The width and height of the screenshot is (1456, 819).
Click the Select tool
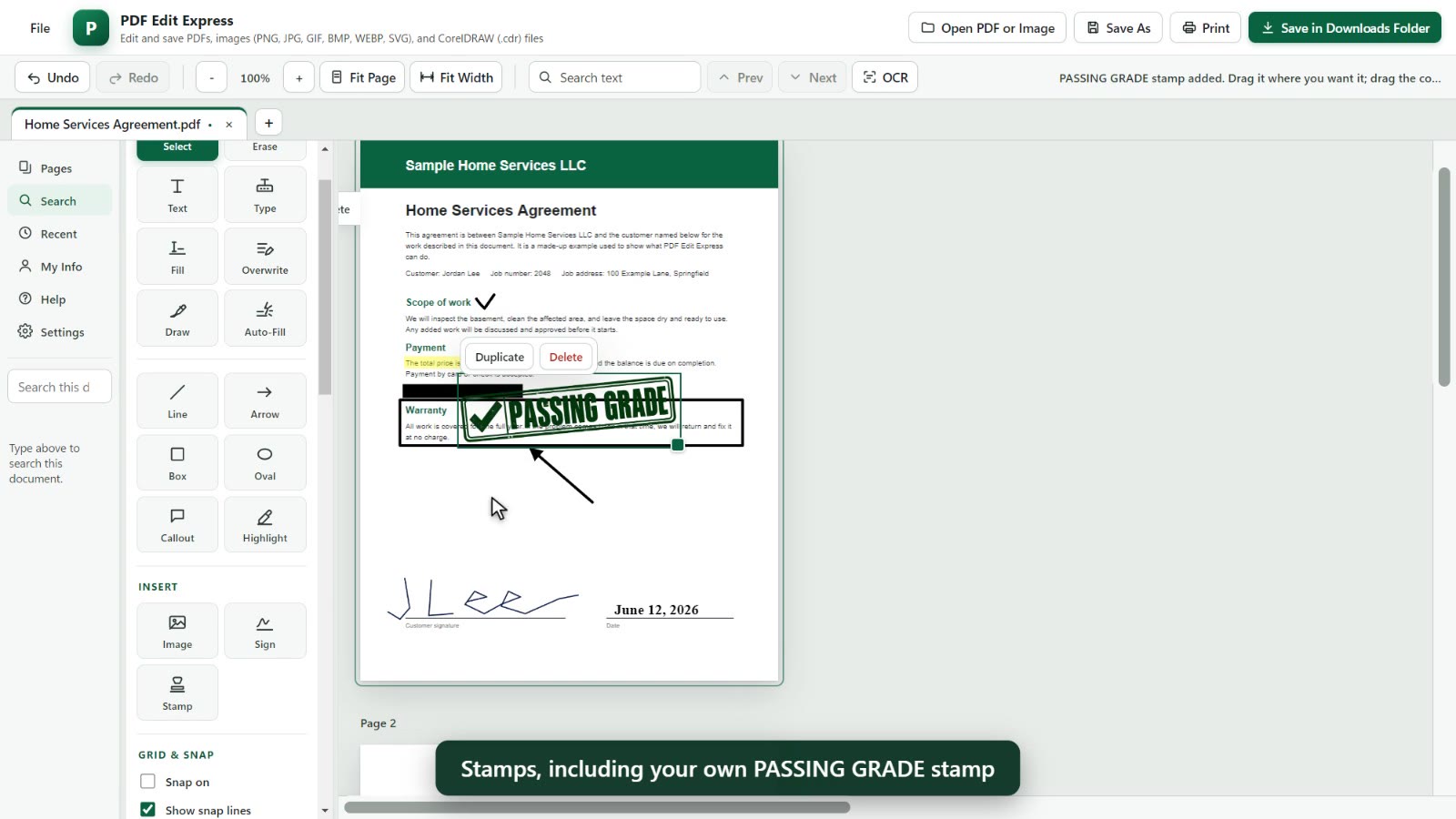(177, 150)
